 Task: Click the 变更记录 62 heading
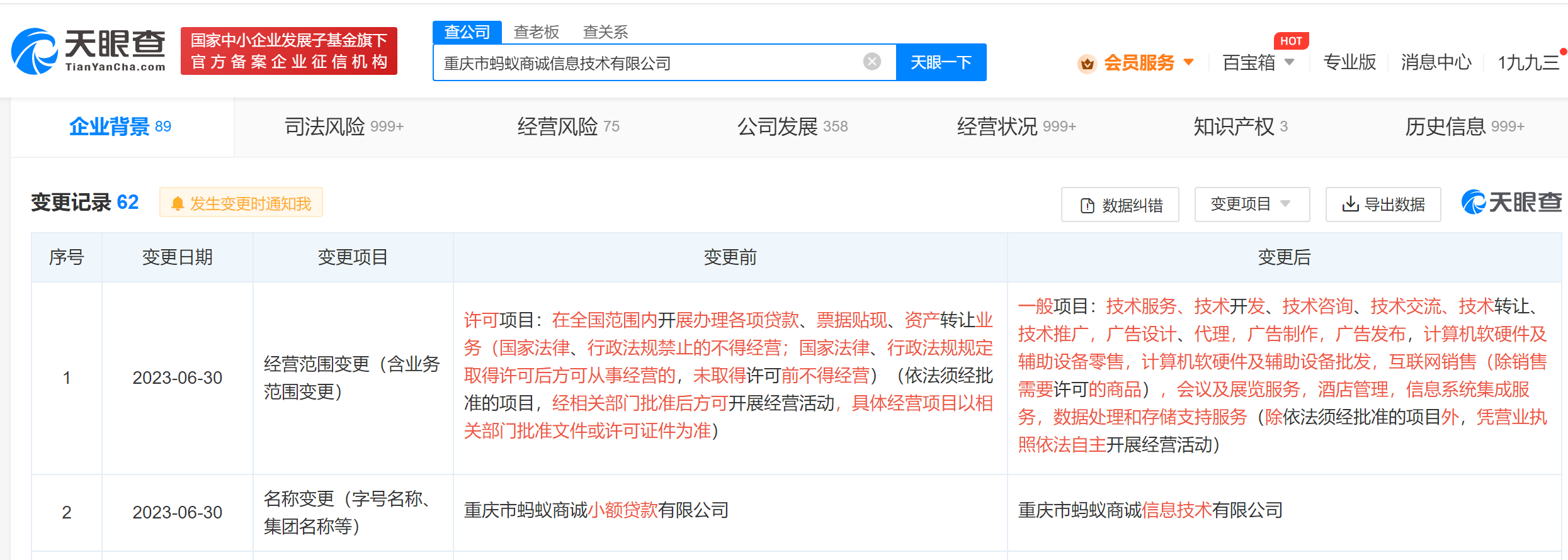85,202
